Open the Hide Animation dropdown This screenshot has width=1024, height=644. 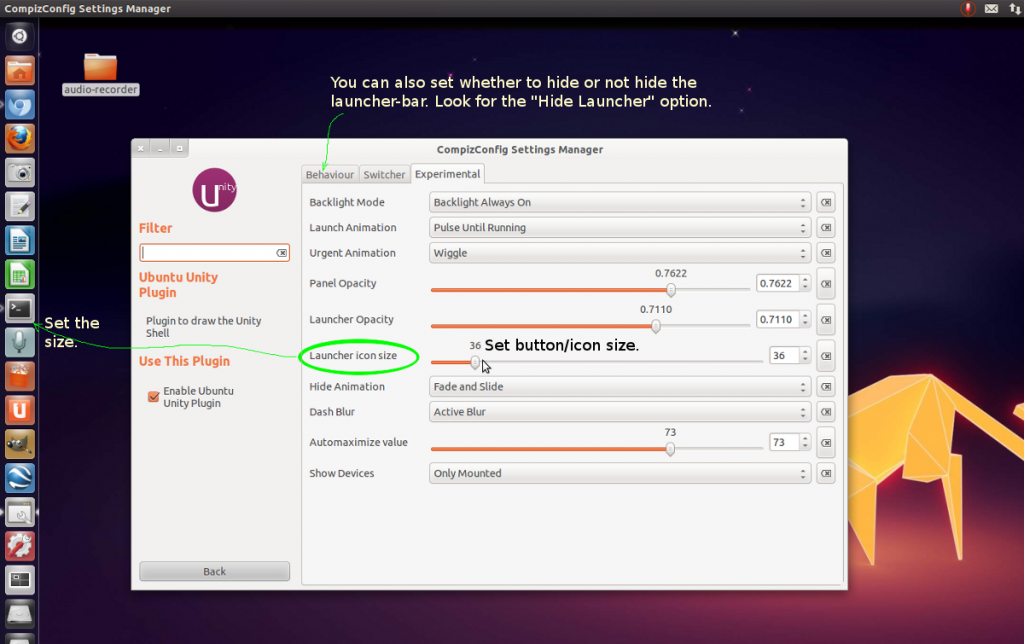pyautogui.click(x=620, y=387)
